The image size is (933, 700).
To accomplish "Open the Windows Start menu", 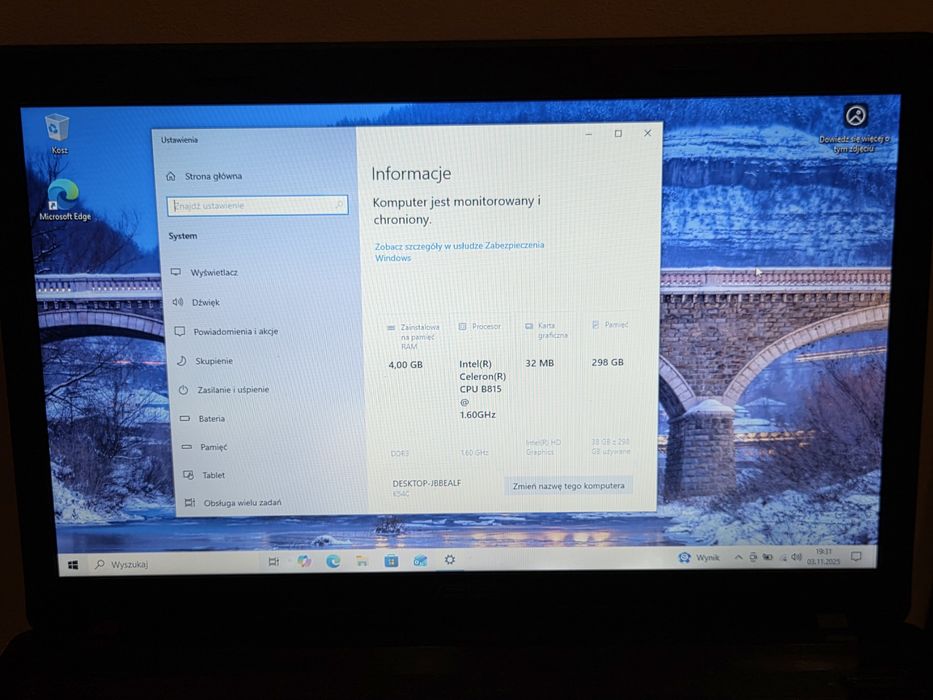I will pyautogui.click(x=73, y=565).
